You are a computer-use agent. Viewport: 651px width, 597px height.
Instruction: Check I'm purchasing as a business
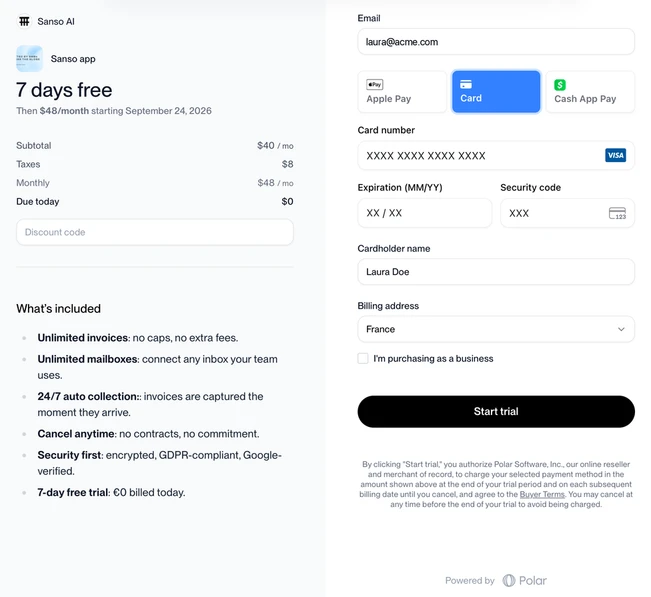coord(363,358)
